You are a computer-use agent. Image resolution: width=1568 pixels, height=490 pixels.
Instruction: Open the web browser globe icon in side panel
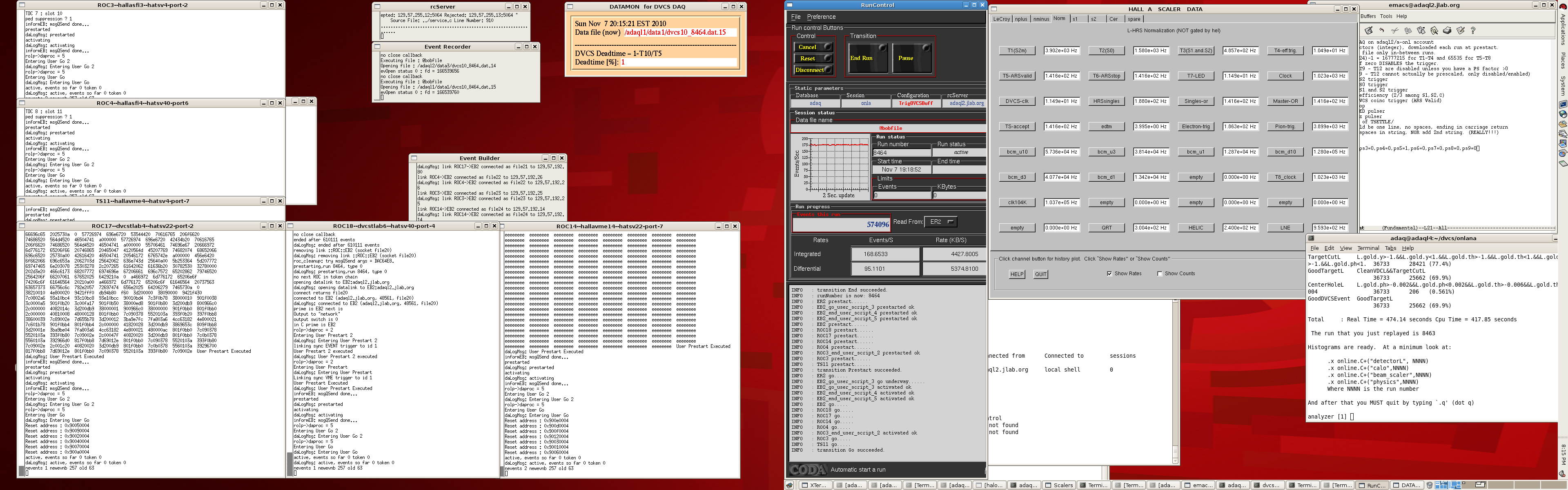[1563, 114]
